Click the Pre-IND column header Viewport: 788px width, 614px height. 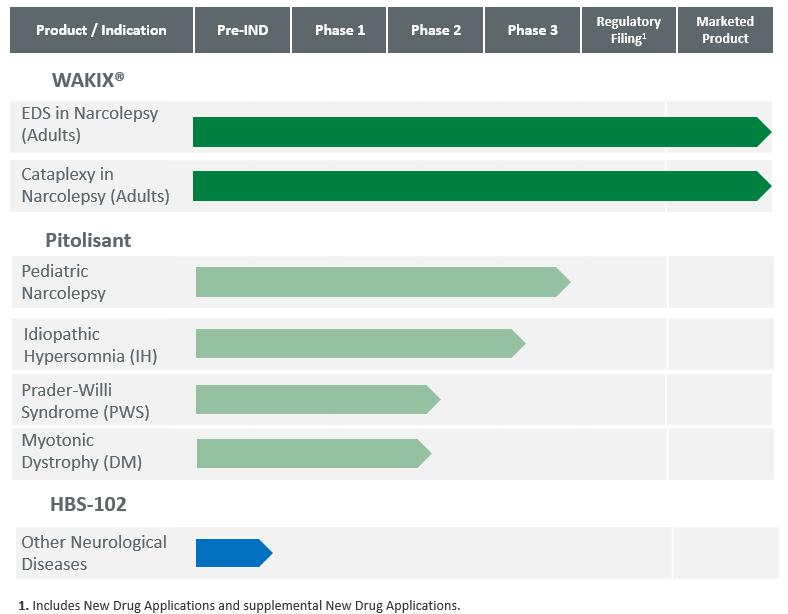[243, 30]
